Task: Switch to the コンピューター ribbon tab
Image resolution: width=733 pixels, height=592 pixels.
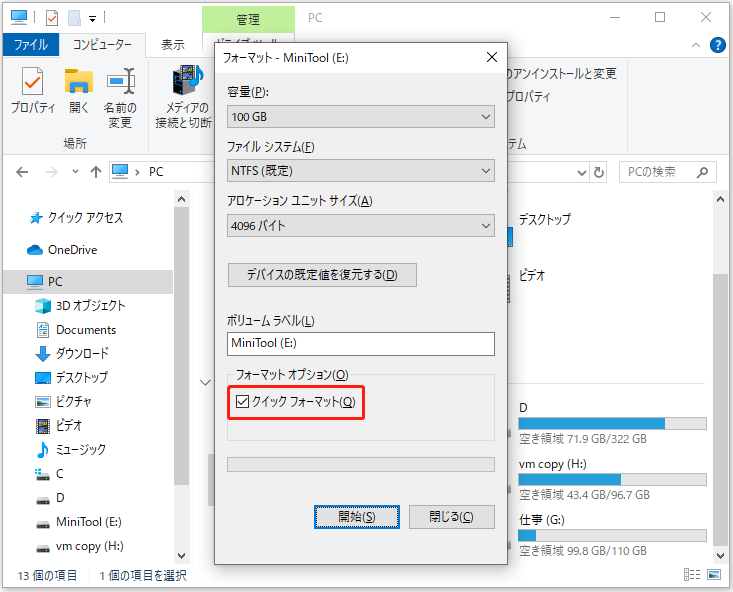Action: point(102,45)
